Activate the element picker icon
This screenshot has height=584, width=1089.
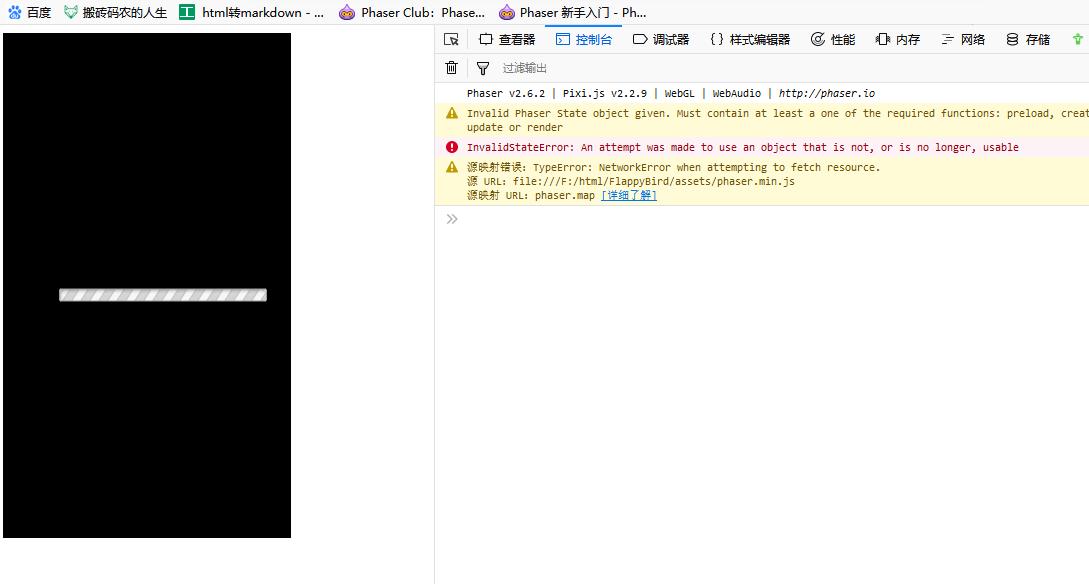451,40
